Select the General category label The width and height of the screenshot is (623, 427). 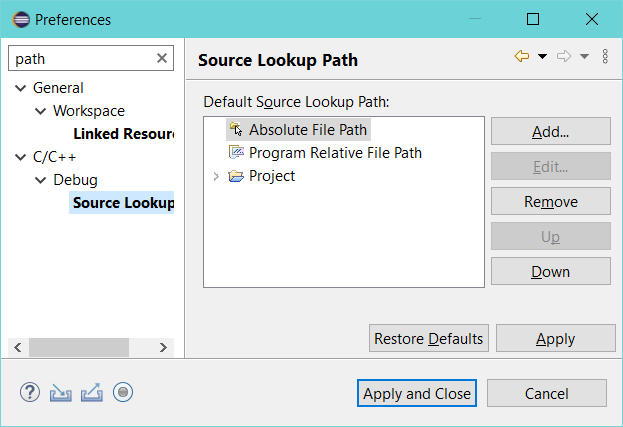coord(58,88)
